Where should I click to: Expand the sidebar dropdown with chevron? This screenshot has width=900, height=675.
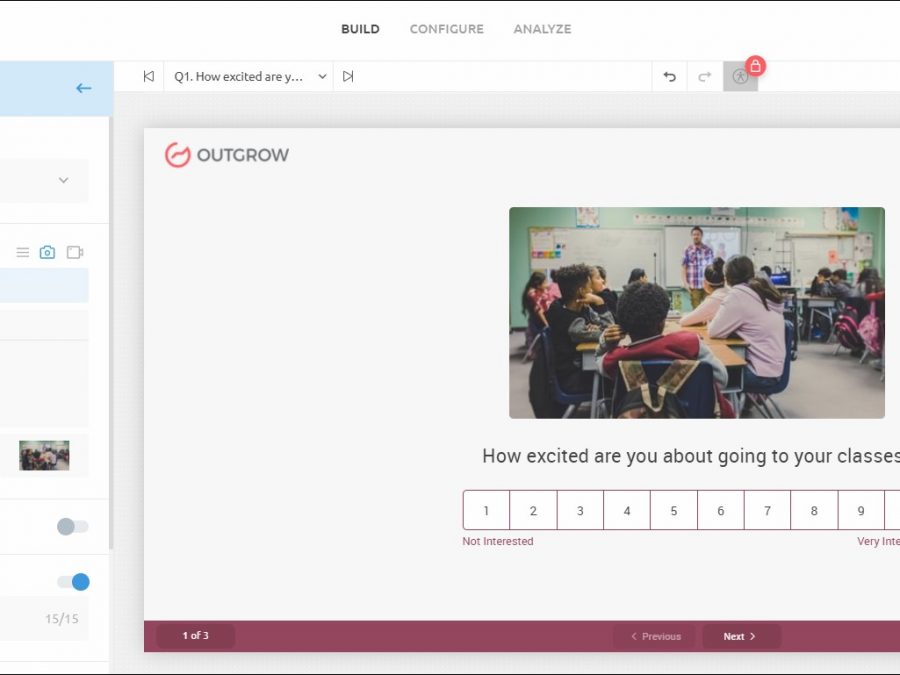click(x=63, y=180)
